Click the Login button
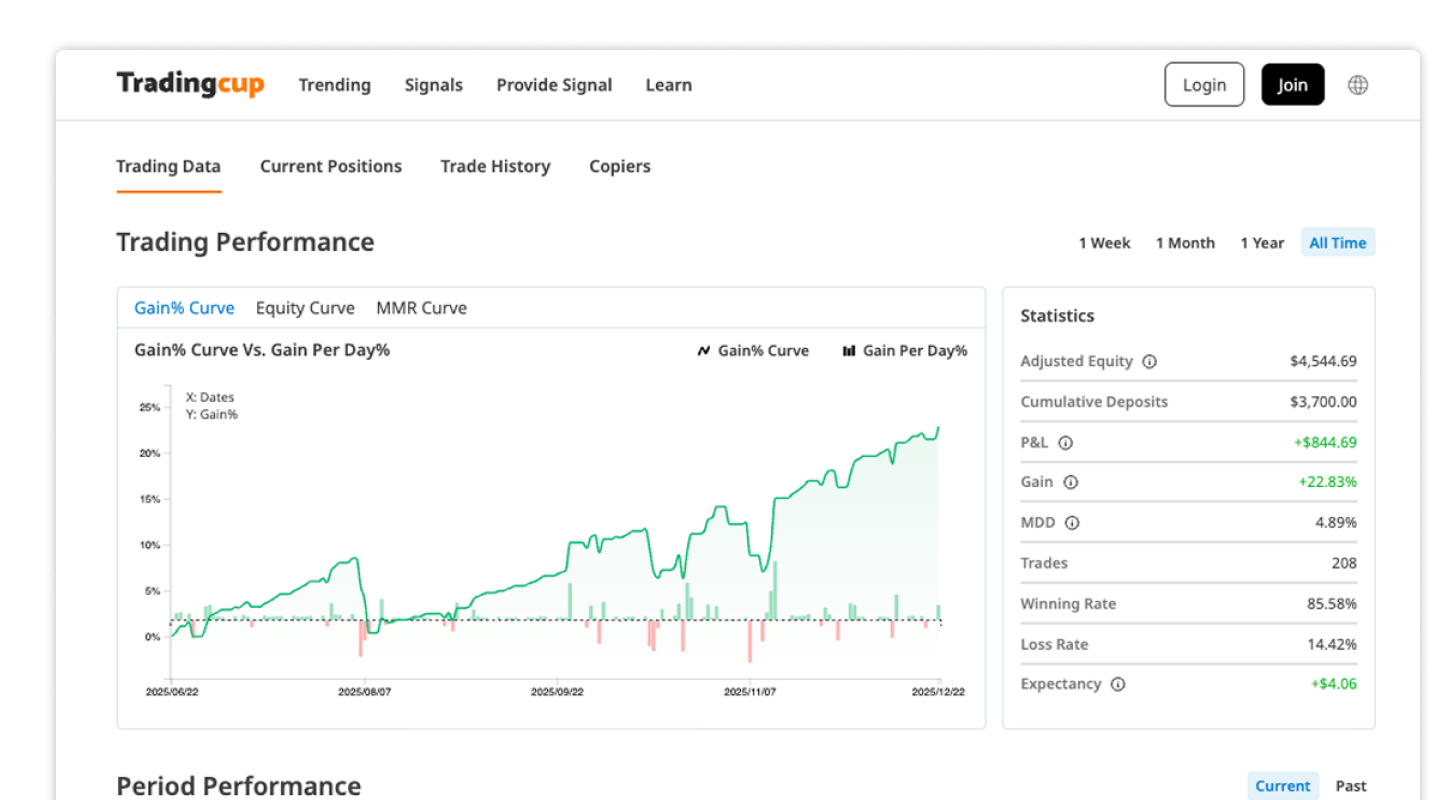1440x800 pixels. 1204,84
